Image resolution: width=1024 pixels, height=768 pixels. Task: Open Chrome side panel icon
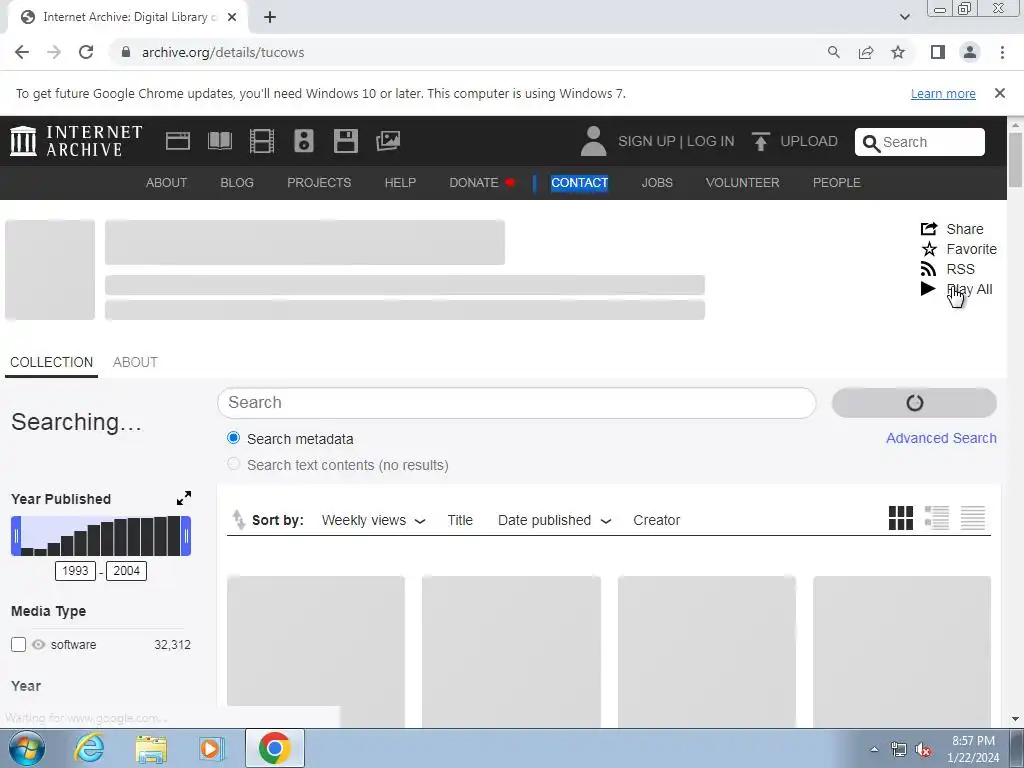(x=938, y=52)
